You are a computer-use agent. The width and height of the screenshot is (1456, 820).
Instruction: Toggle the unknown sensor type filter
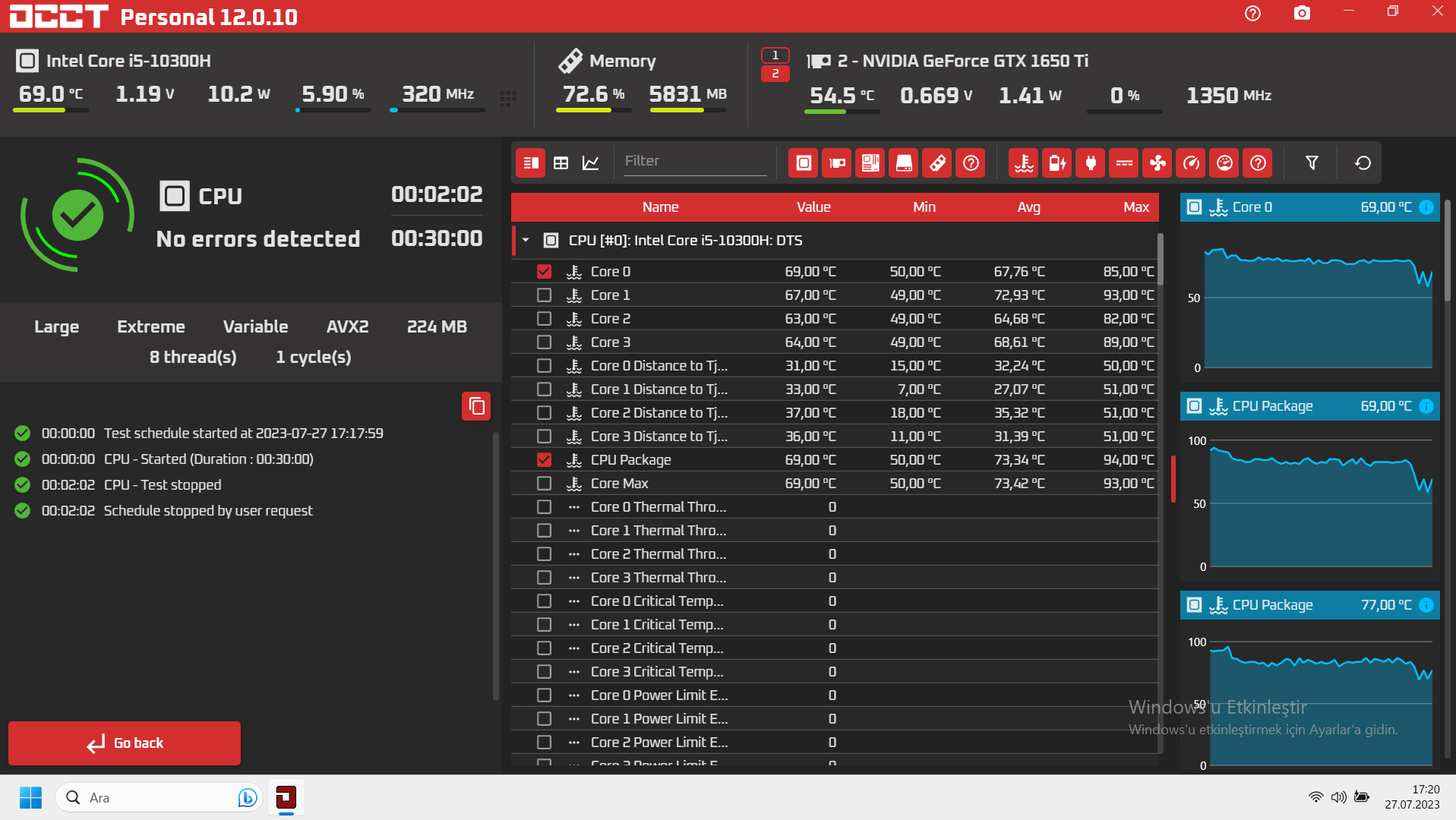coord(1258,162)
